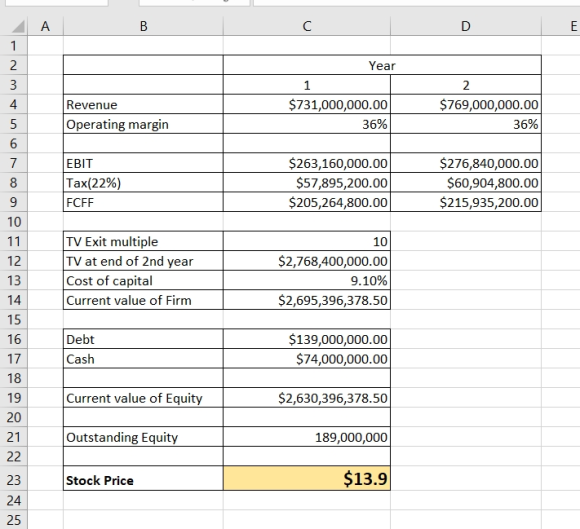
Task: Select row 23 header
Action: [14, 480]
